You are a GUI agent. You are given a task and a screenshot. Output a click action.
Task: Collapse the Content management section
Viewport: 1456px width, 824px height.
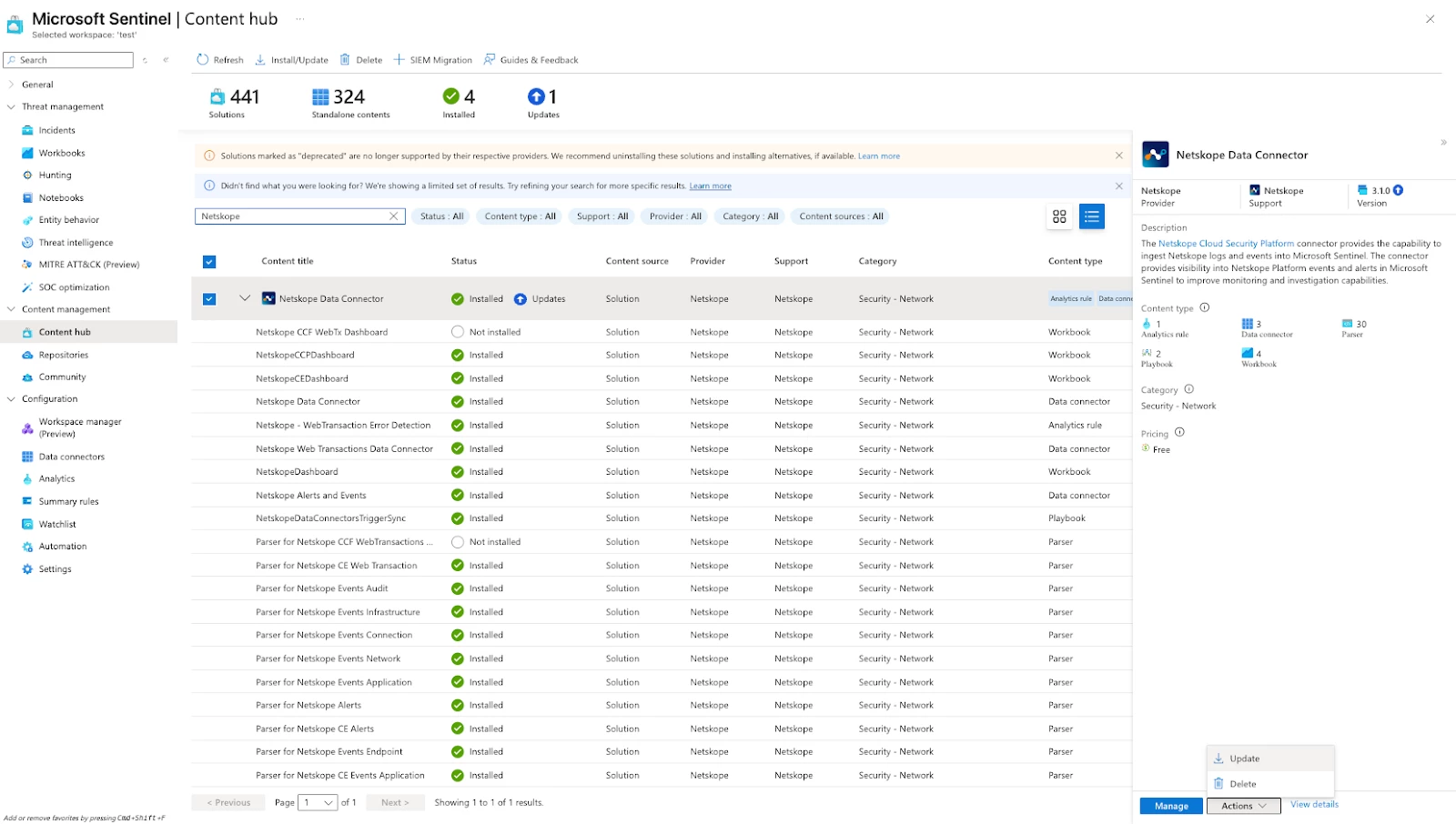pyautogui.click(x=11, y=309)
